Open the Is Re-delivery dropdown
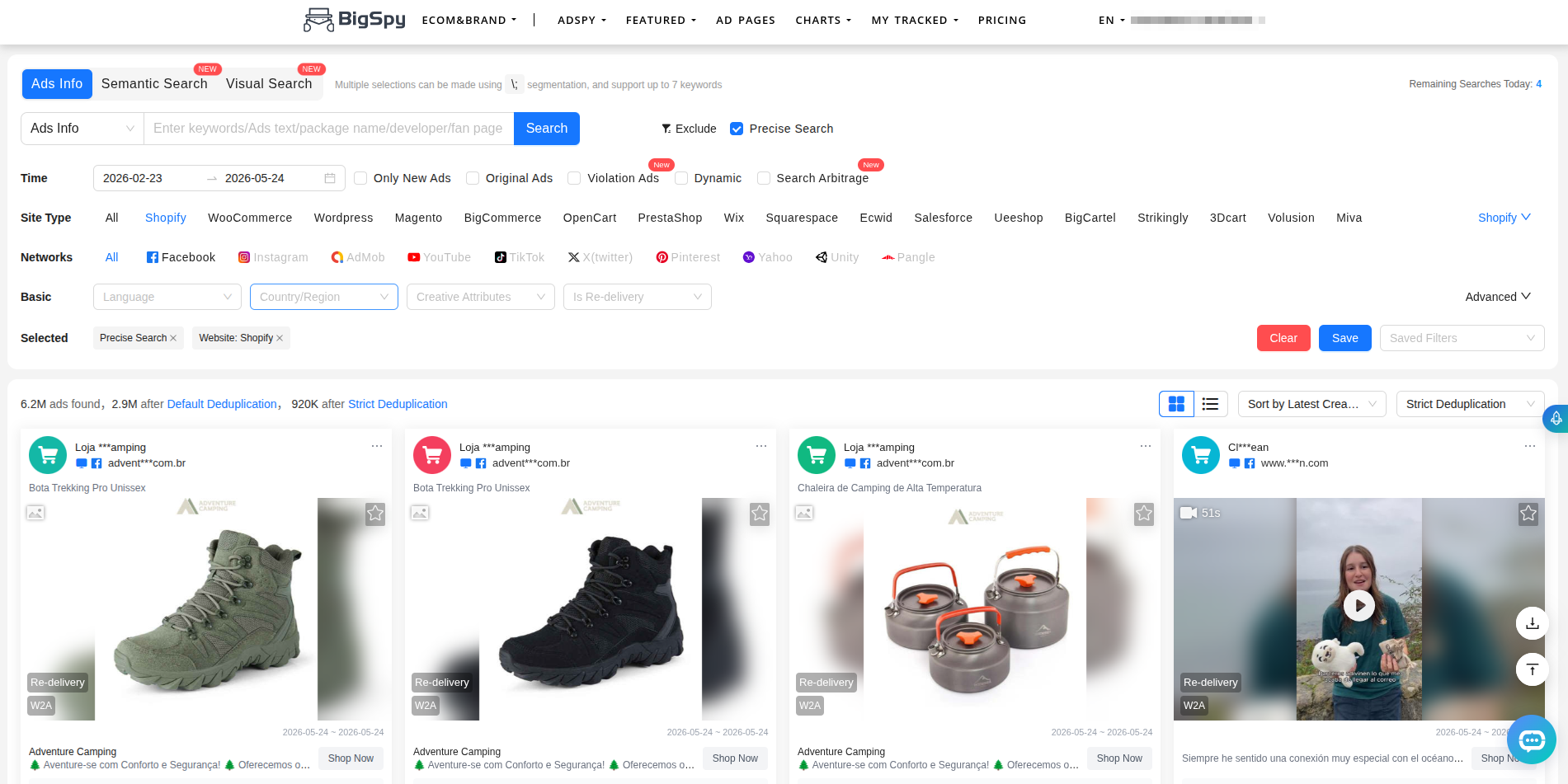 [x=638, y=297]
